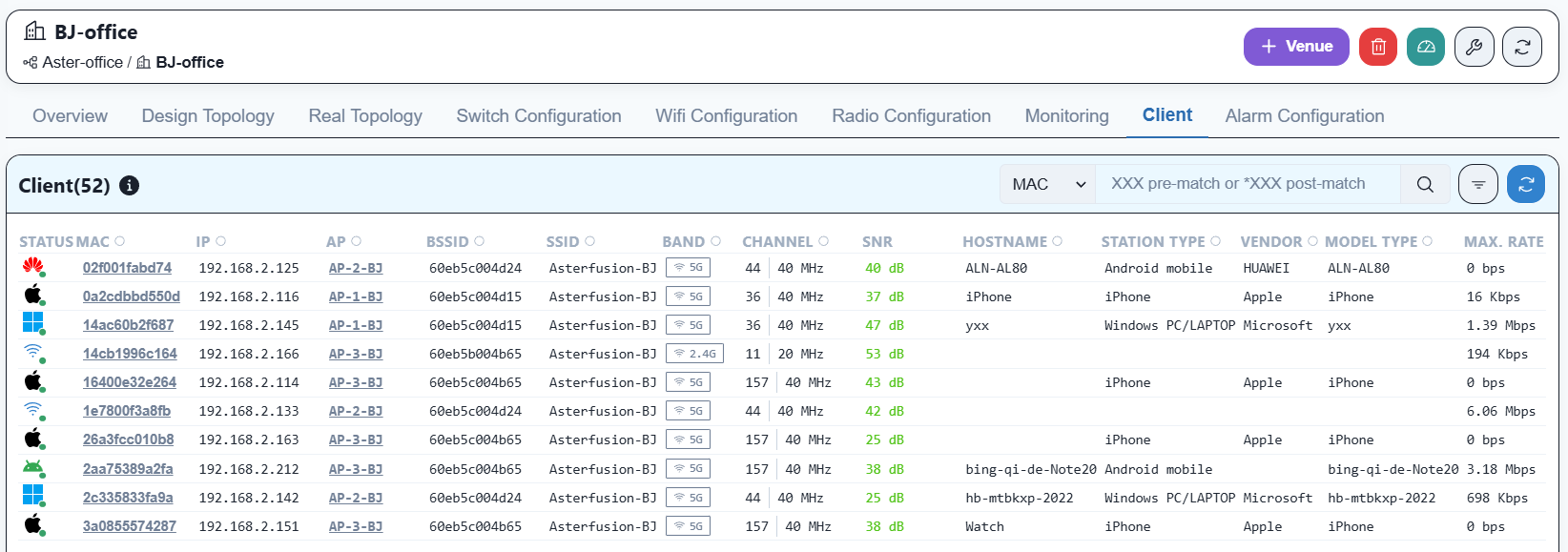Image resolution: width=1568 pixels, height=552 pixels.
Task: Open the Switch Configuration tab
Action: click(x=539, y=116)
